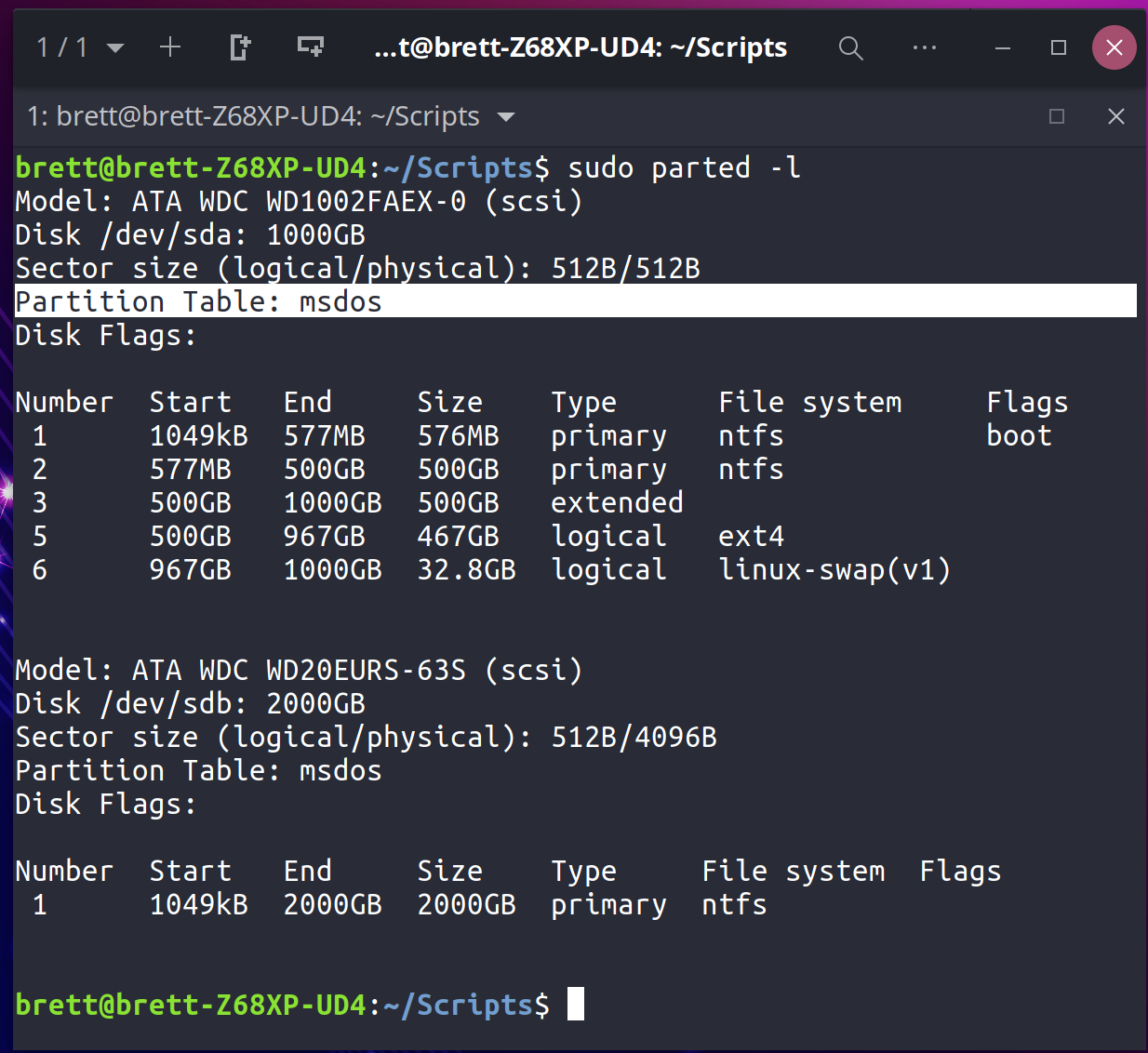Split terminal using the add-terminal-down icon
1148x1053 pixels.
[311, 47]
